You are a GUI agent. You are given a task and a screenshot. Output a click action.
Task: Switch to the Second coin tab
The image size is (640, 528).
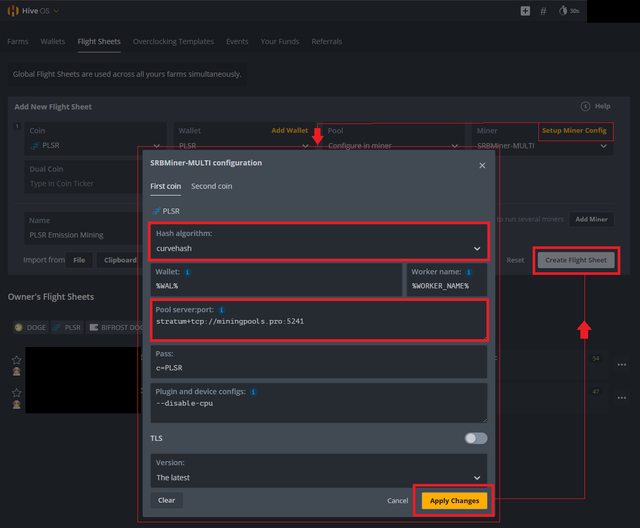211,186
